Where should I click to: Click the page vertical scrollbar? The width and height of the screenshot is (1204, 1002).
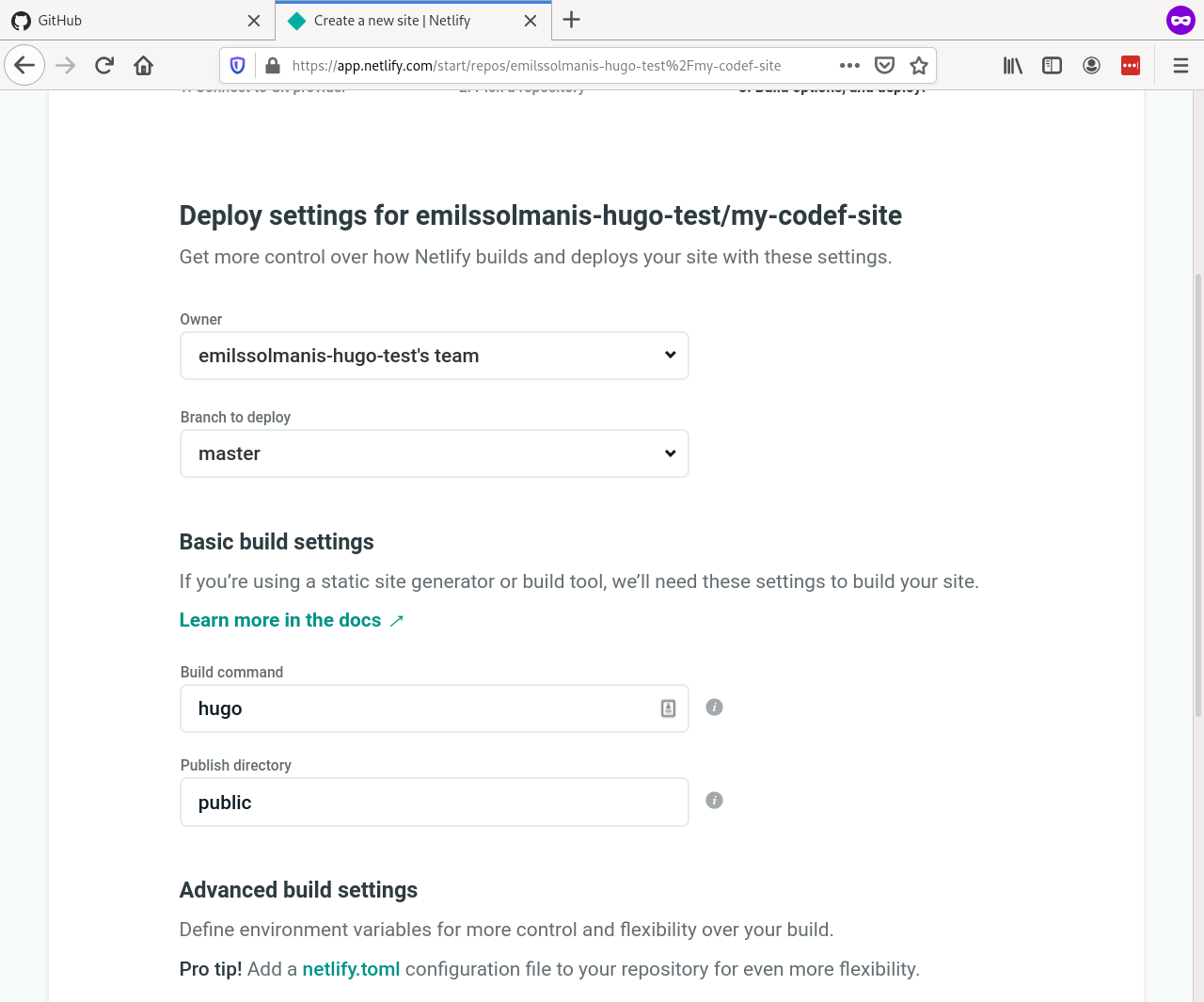click(1197, 495)
